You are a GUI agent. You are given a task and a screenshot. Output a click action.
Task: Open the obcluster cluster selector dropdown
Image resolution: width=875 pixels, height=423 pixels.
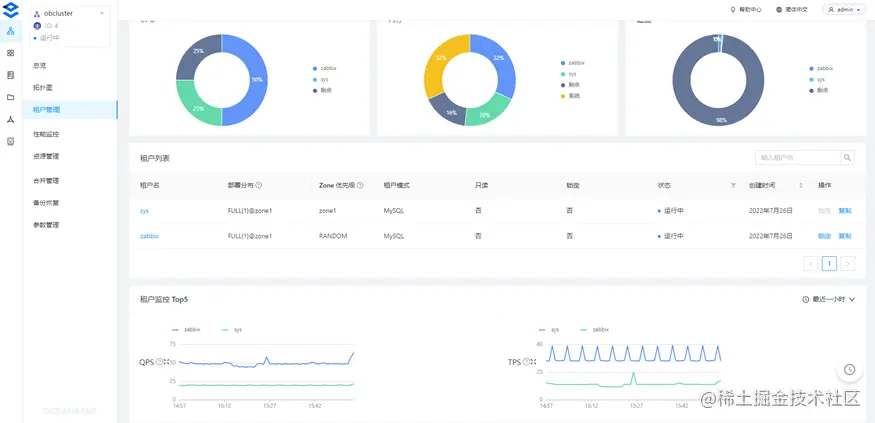(69, 13)
